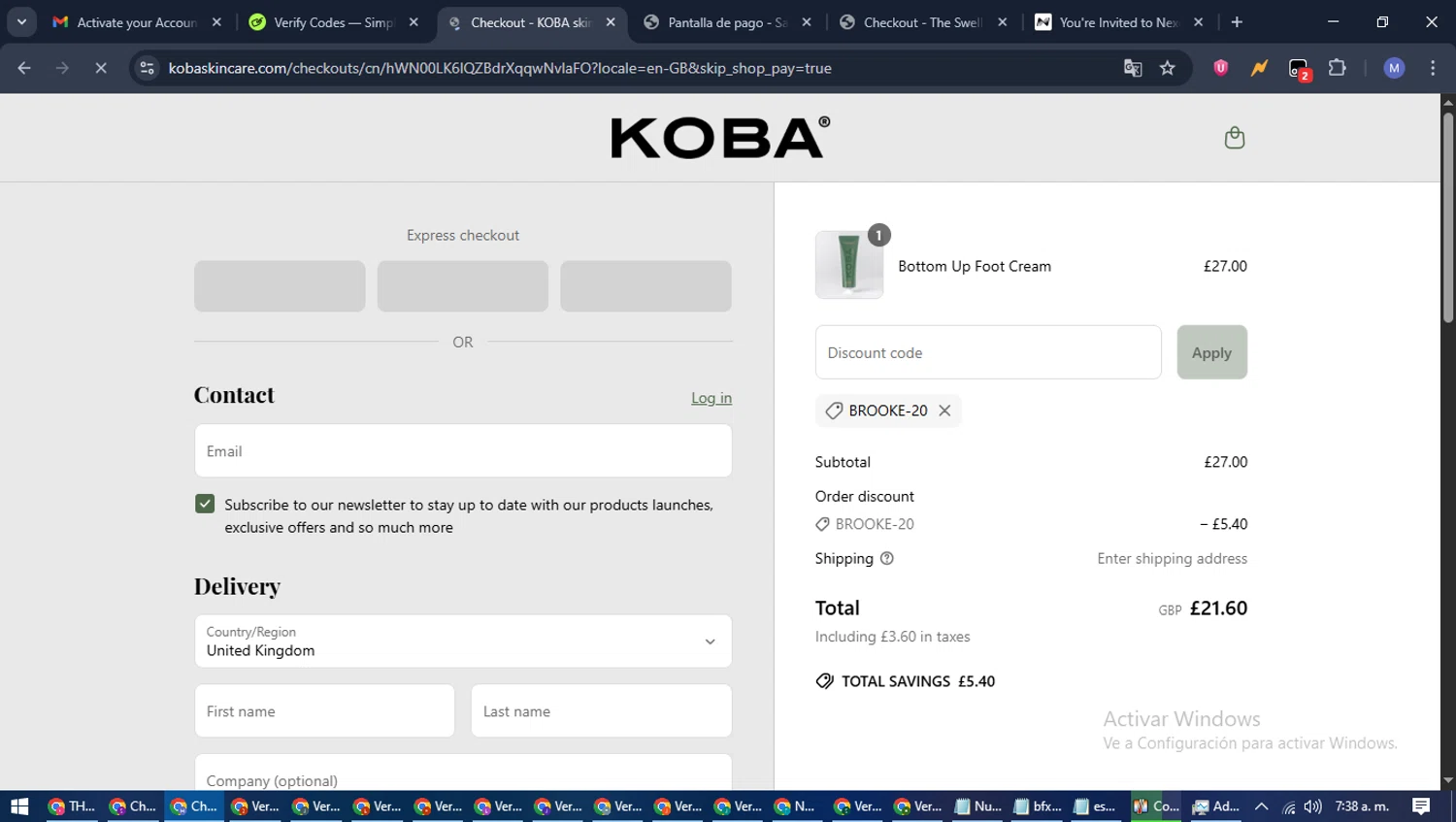Click the Discount code input field
The height and width of the screenshot is (822, 1456).
coord(988,352)
